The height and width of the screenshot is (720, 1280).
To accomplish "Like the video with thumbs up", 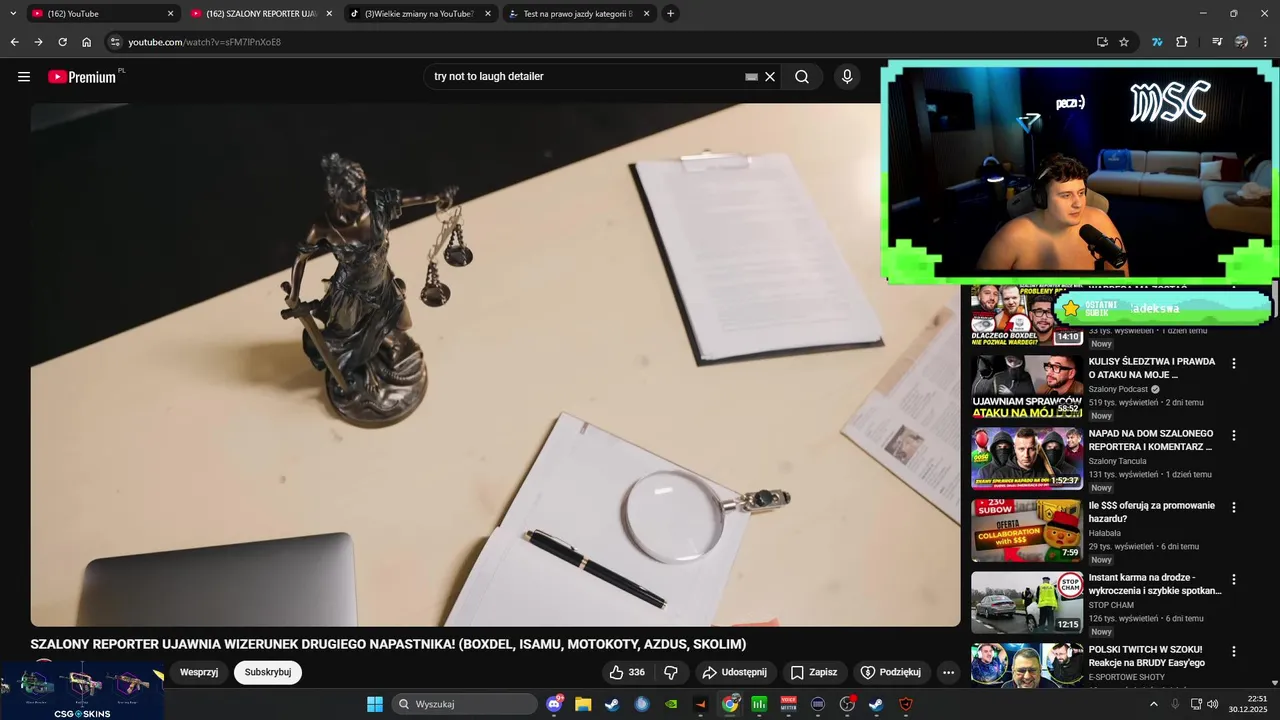I will 627,673.
